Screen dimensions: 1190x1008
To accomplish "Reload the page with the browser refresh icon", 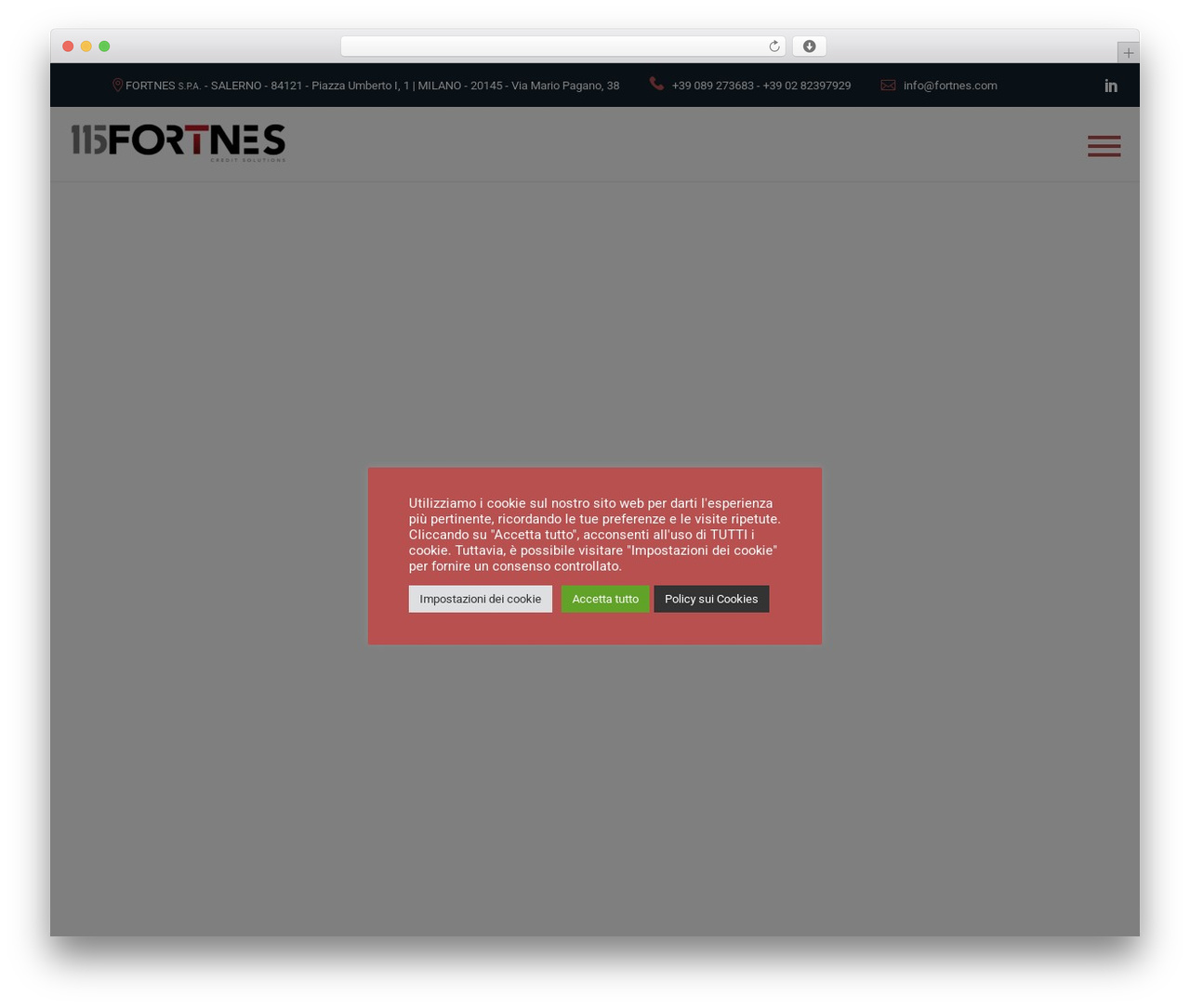I will tap(773, 46).
